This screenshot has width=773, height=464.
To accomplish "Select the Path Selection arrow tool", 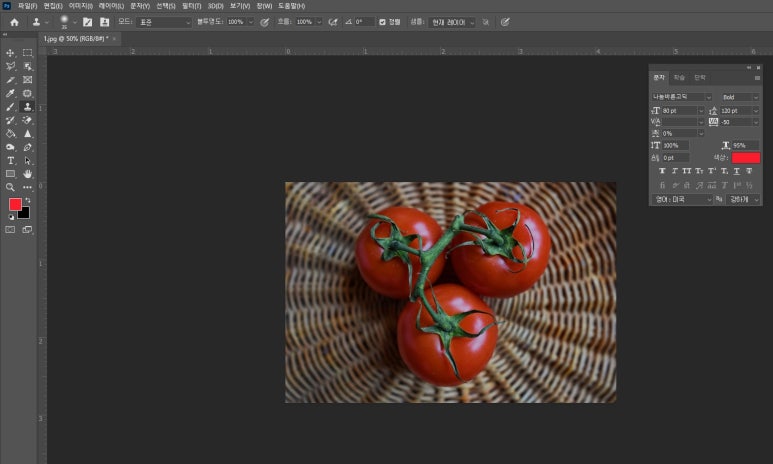I will pyautogui.click(x=28, y=160).
